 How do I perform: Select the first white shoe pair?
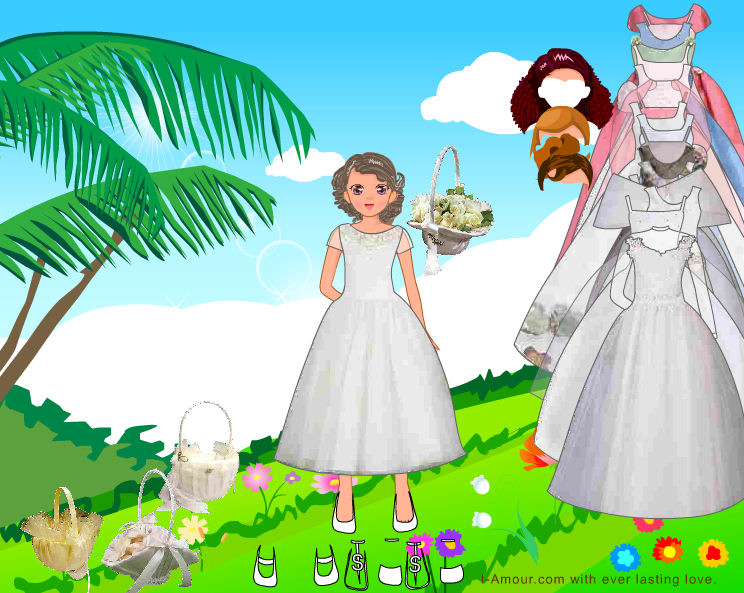click(266, 568)
